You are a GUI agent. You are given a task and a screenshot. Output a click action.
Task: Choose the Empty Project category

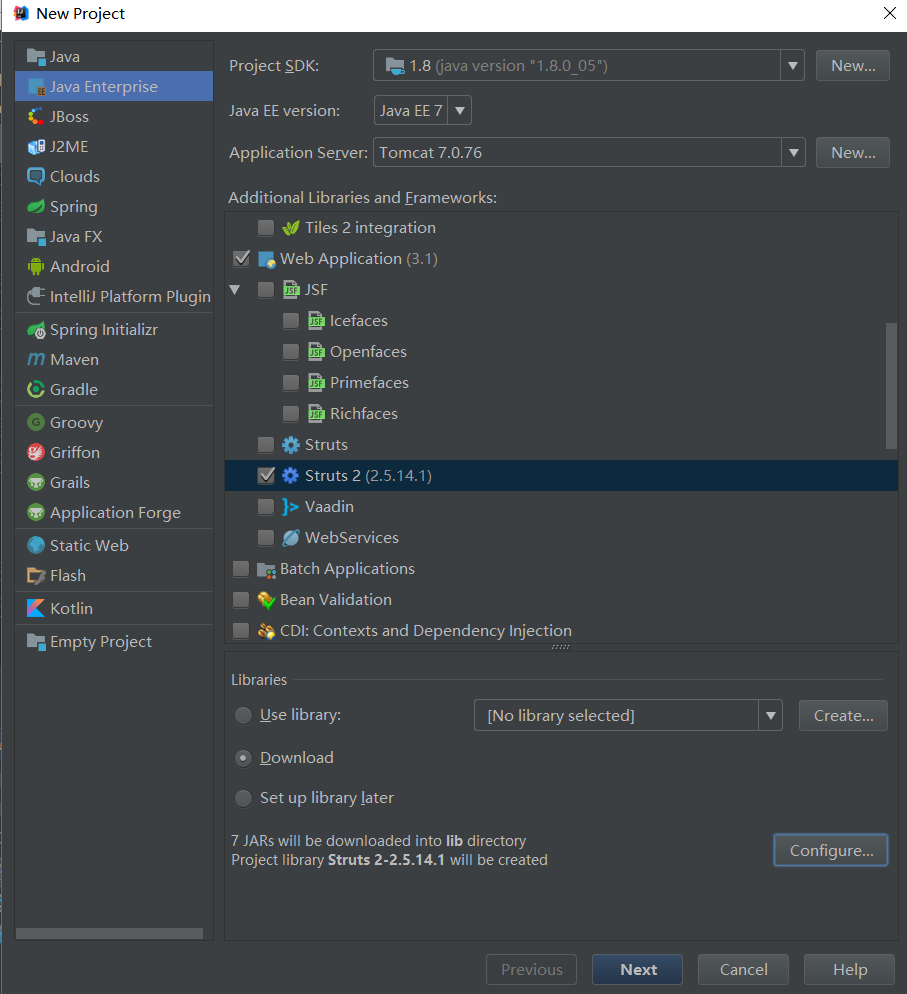[114, 642]
